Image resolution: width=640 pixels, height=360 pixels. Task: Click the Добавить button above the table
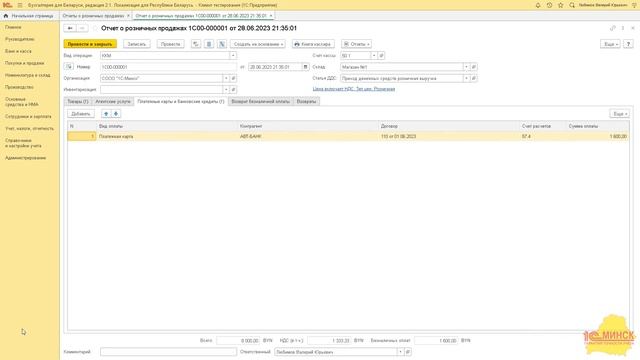[81, 114]
